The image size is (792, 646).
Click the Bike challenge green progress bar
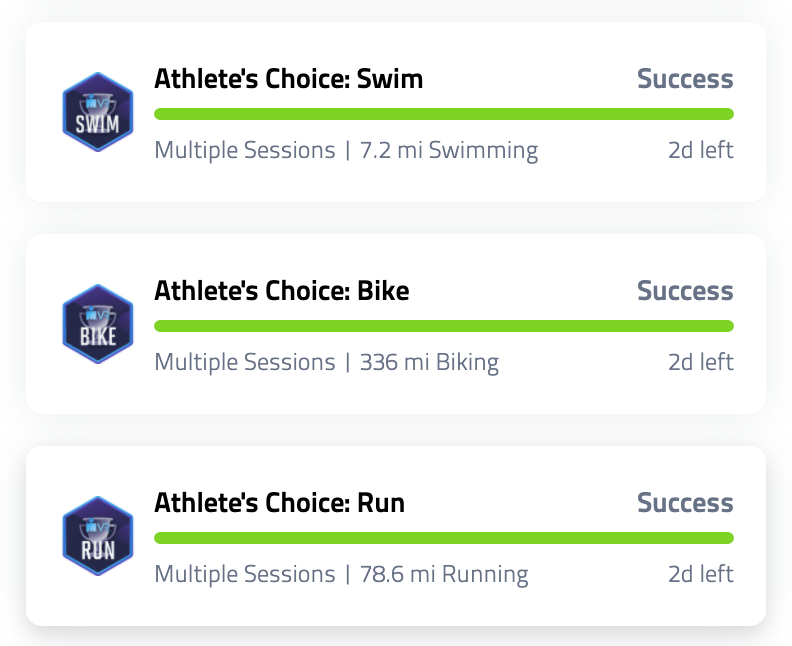click(x=443, y=326)
